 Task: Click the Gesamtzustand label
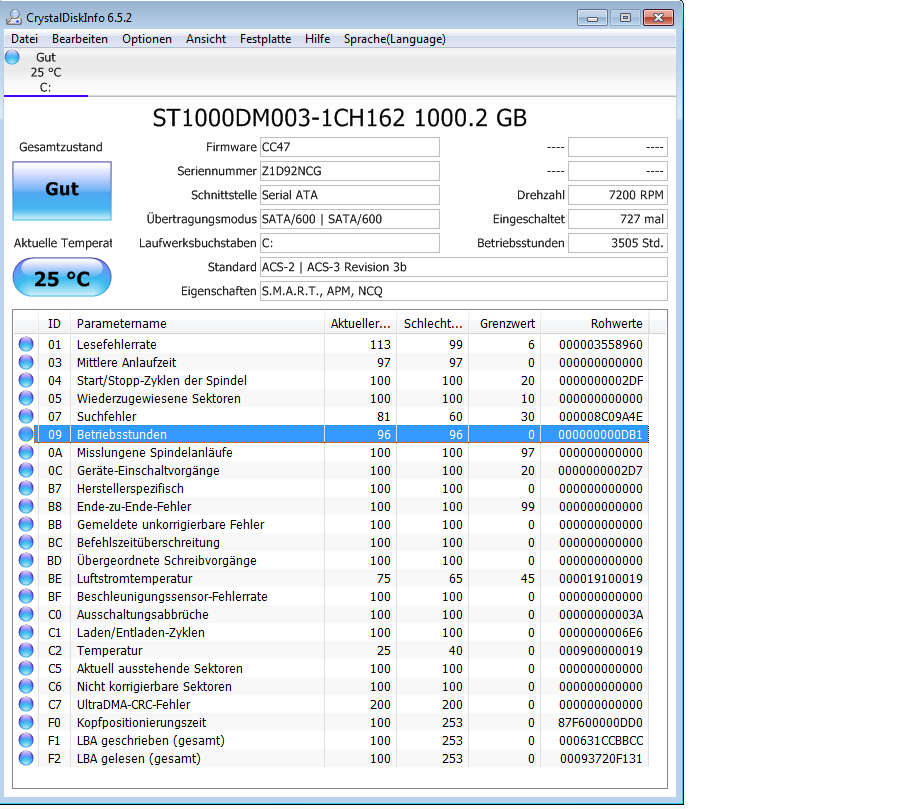tap(61, 147)
